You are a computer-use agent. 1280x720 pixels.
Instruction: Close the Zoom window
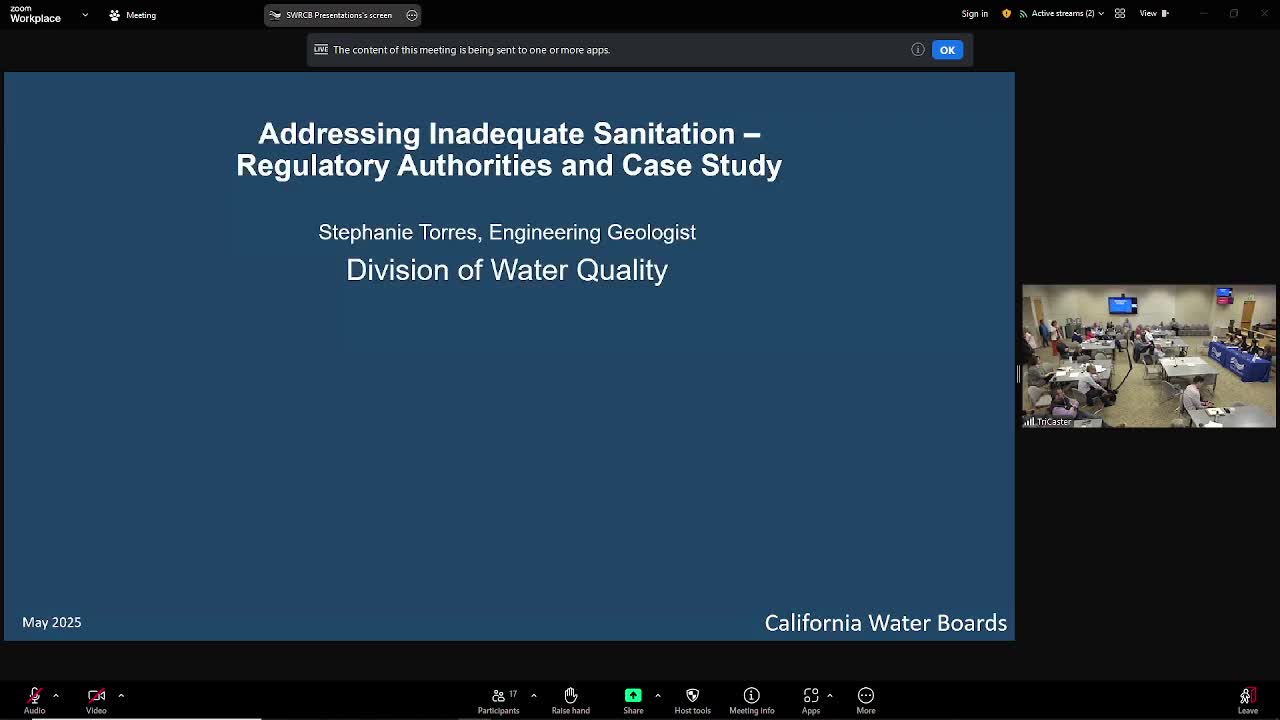pyautogui.click(x=1263, y=14)
